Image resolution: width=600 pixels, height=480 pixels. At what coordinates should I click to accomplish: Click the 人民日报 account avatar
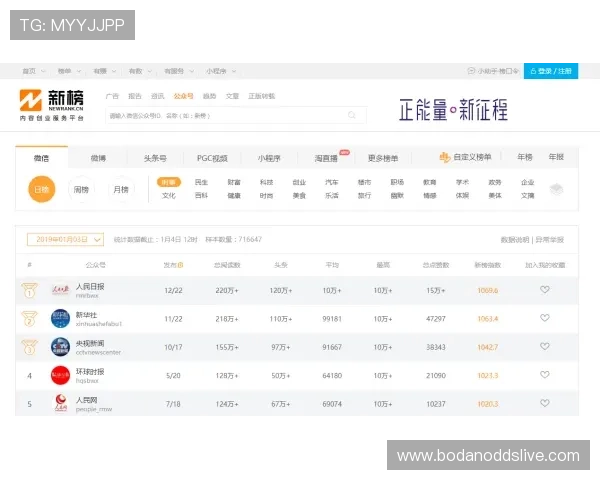point(60,290)
